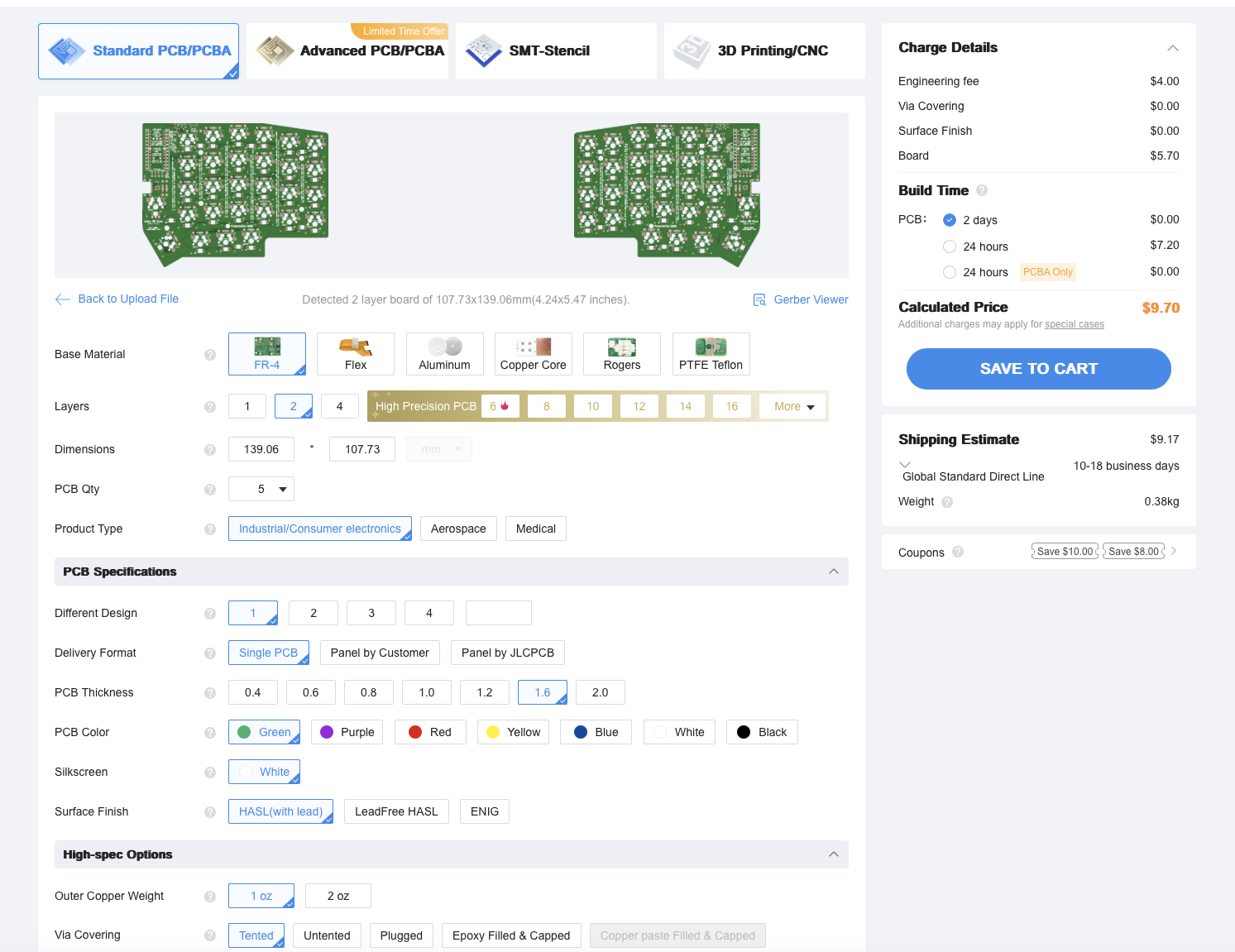Click the 139.06 dimension input field

coord(261,449)
